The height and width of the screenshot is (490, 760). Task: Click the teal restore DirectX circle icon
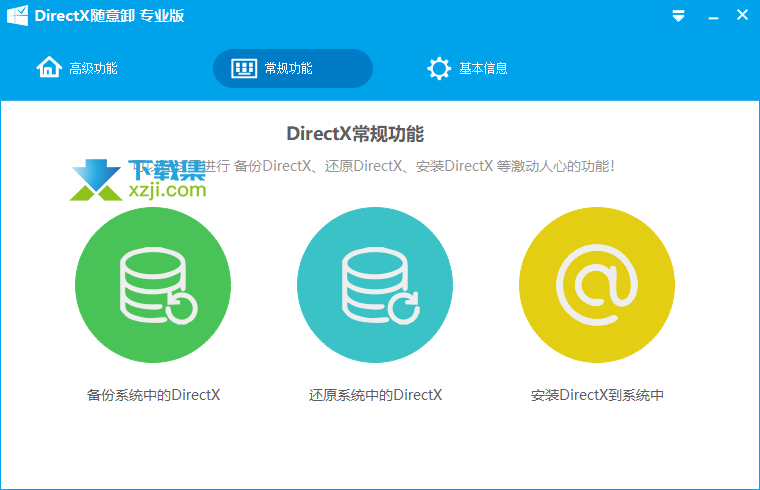375,285
